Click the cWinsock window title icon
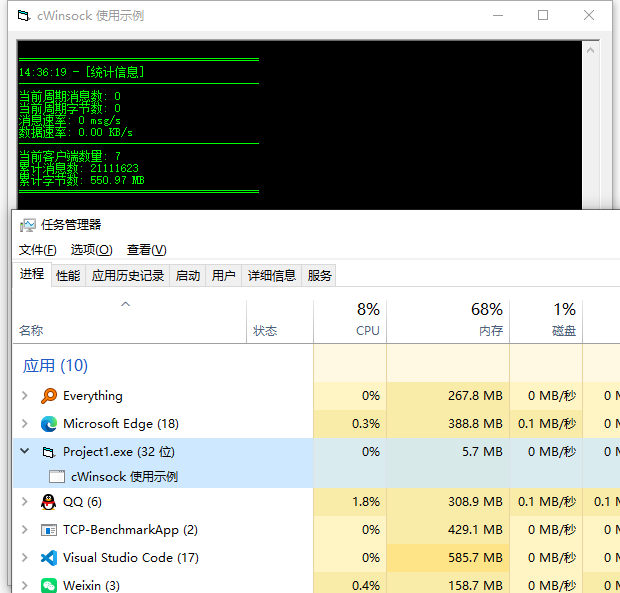Screen dimensions: 620x593 click(x=24, y=16)
